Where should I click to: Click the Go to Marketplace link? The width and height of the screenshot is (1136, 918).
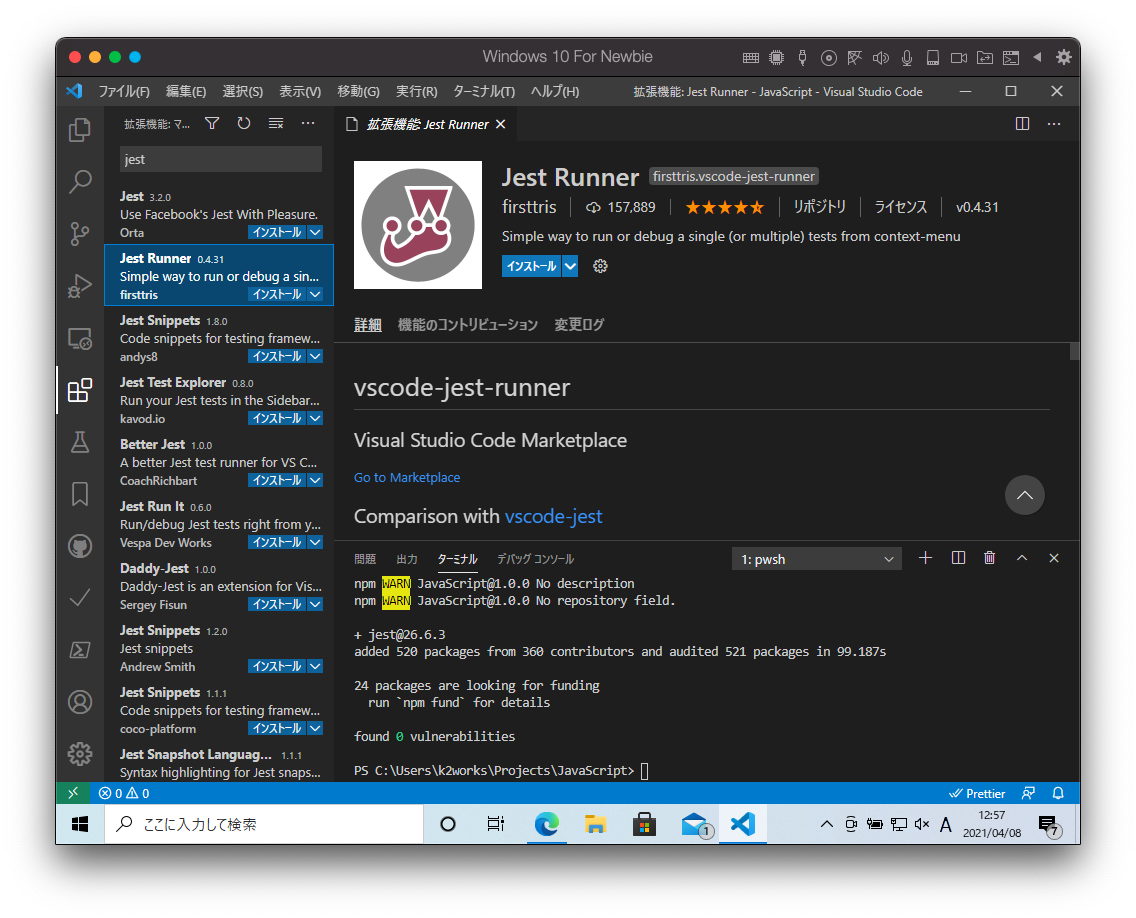(x=407, y=477)
